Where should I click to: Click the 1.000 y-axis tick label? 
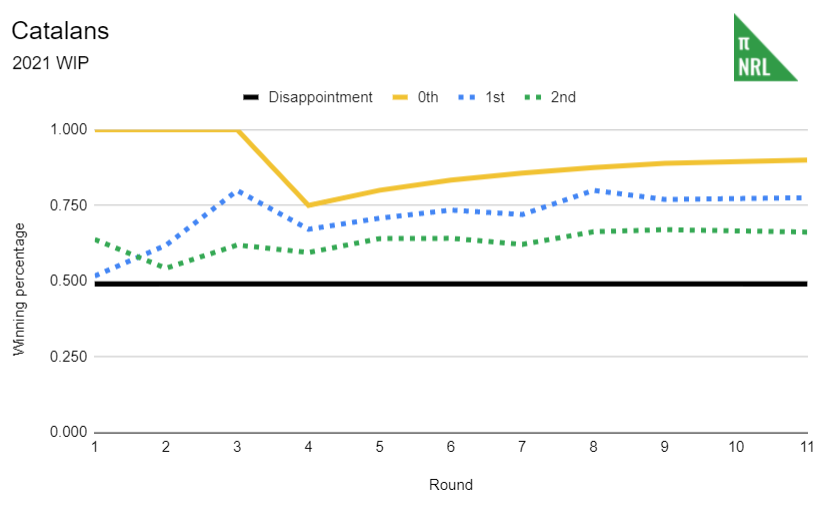(x=68, y=130)
